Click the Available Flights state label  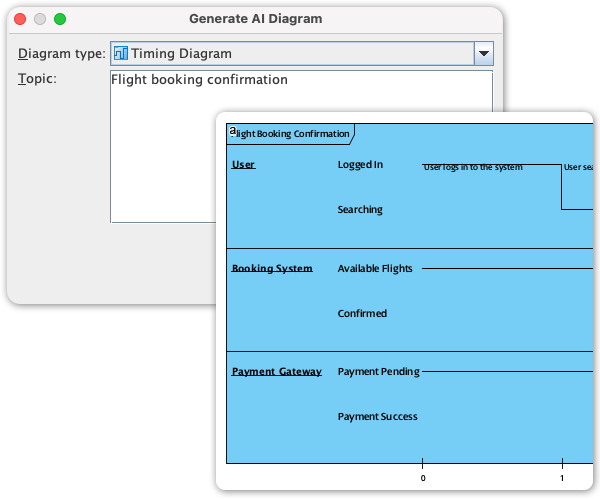point(375,268)
